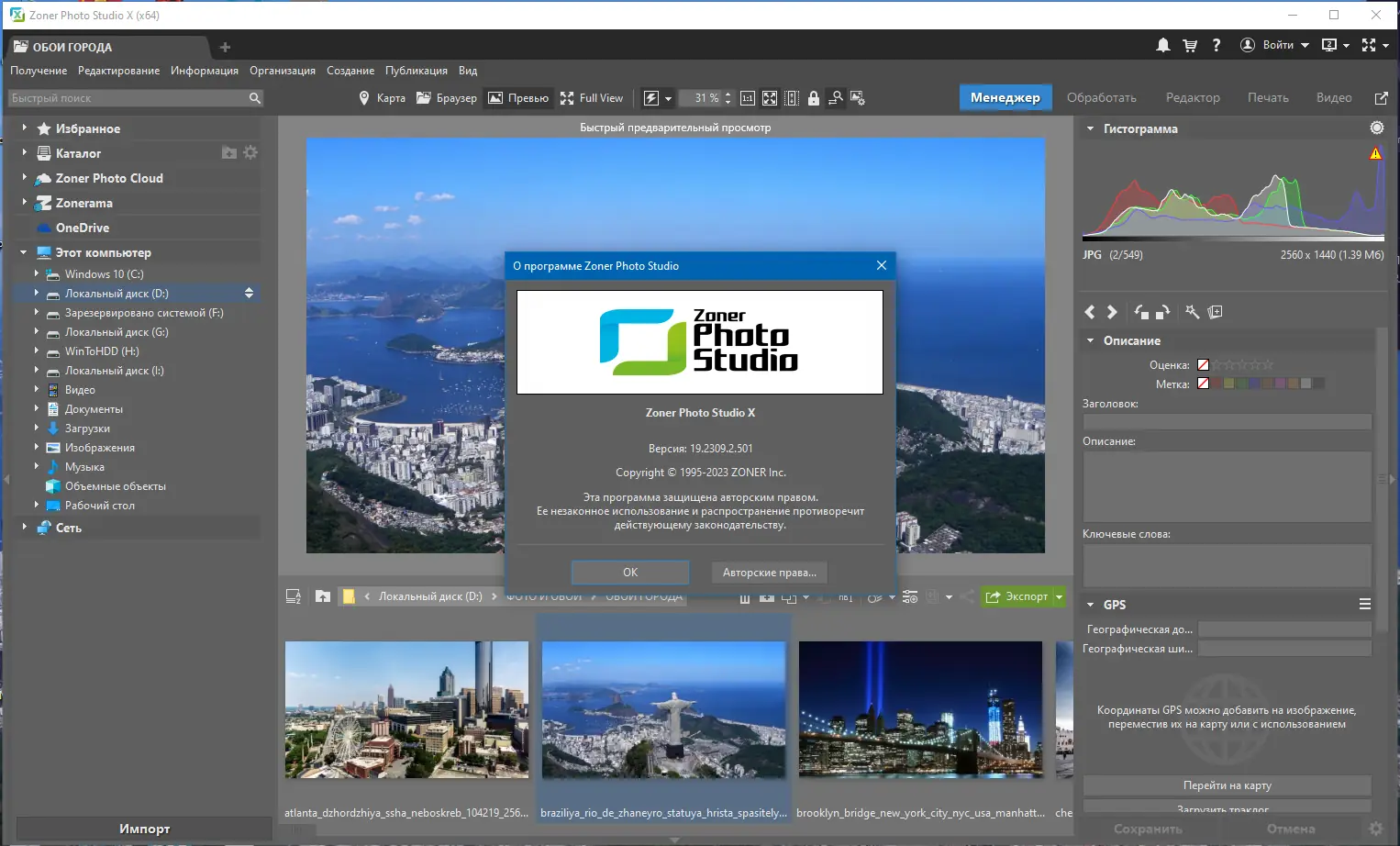Select the Brooklyn Bridge thumbnail
1400x846 pixels.
(920, 709)
